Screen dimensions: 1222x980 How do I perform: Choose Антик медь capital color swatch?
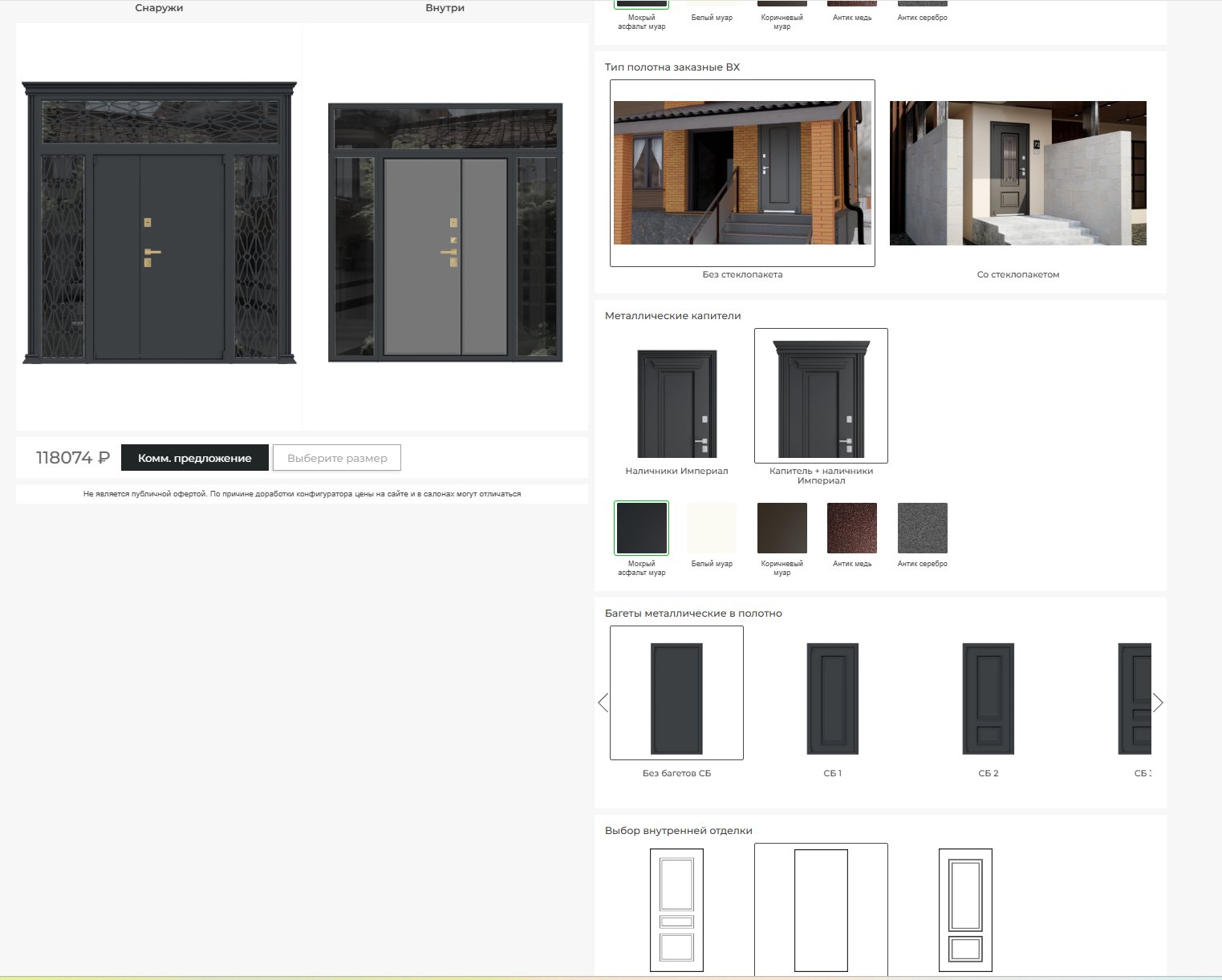(x=852, y=528)
